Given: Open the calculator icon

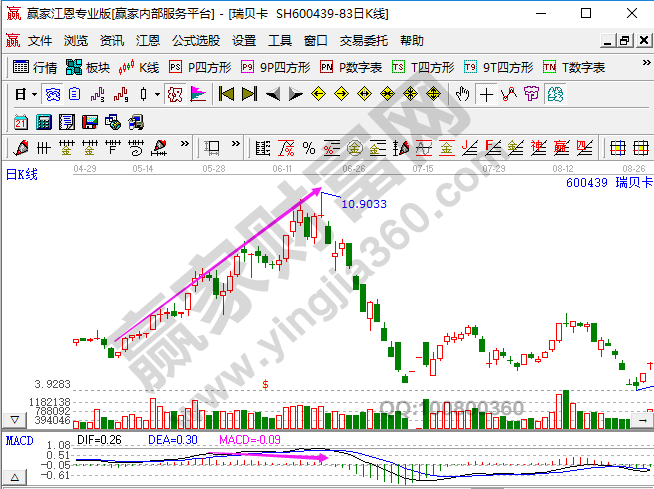Looking at the screenshot, I should (x=44, y=122).
